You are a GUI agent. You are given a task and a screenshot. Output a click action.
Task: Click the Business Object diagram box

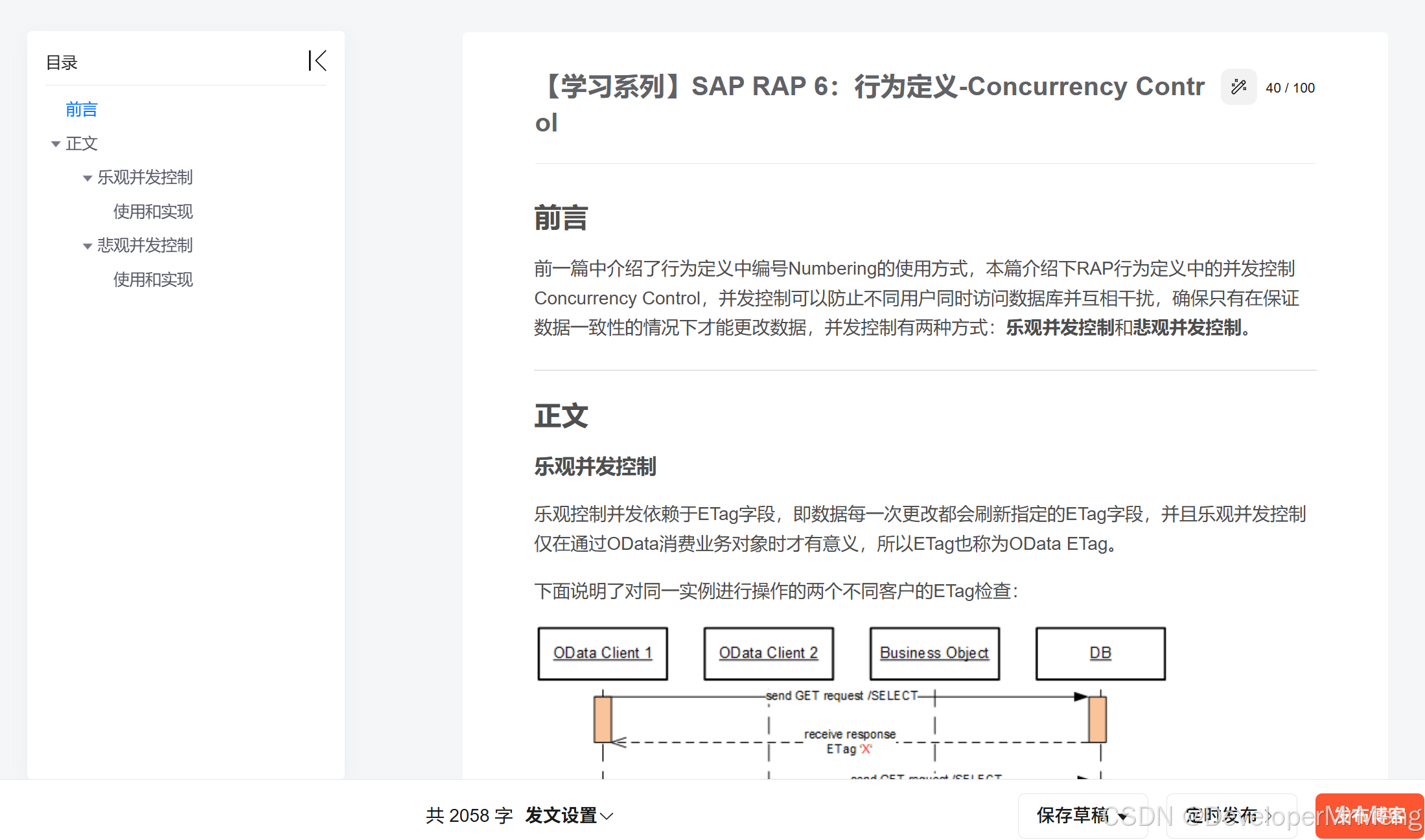934,653
